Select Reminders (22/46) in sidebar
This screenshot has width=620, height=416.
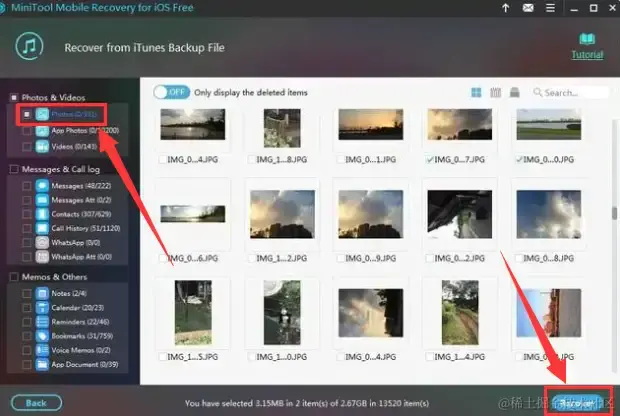80,321
